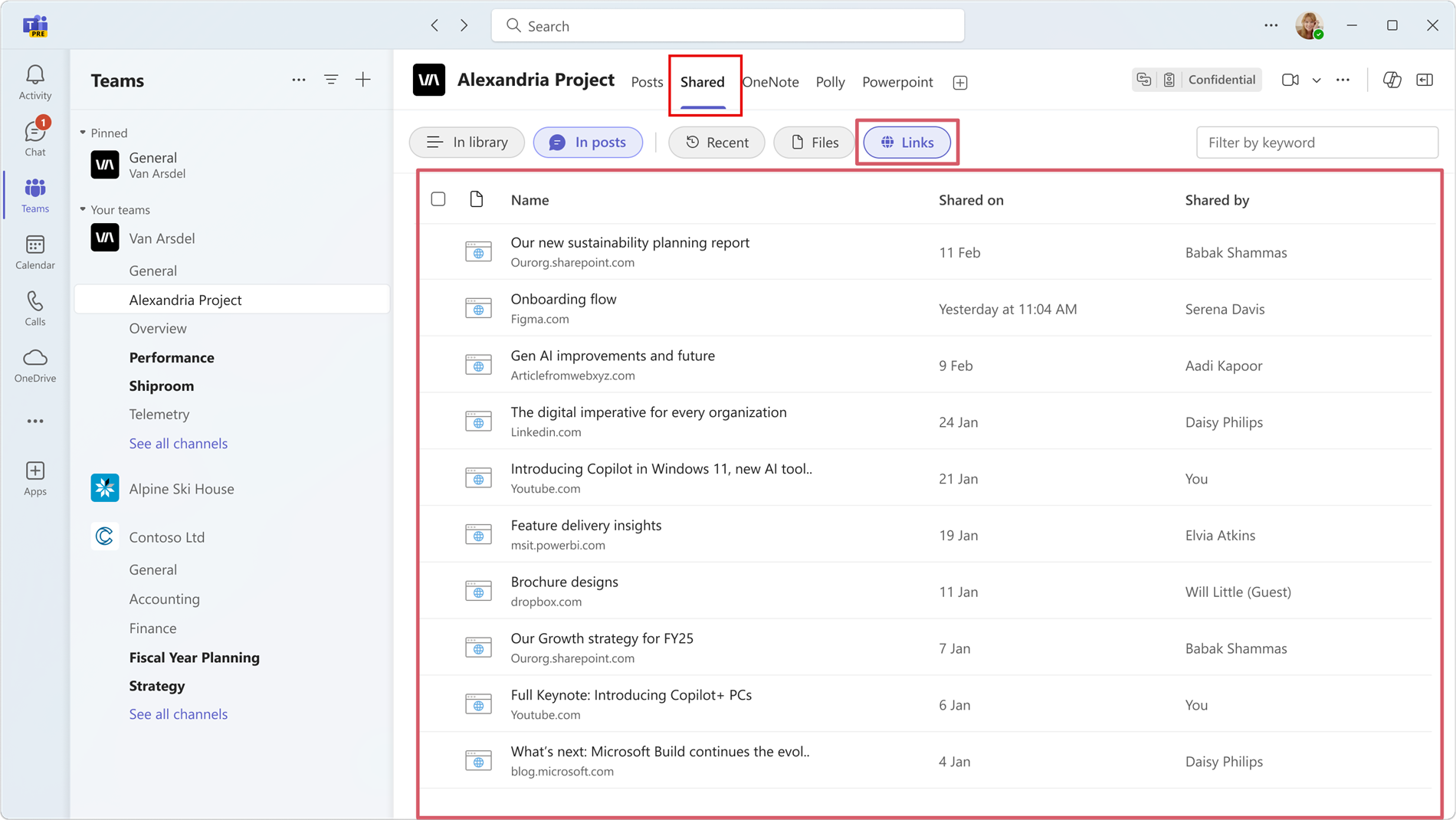This screenshot has height=820, width=1456.
Task: Click link icon for Onboarding flow
Action: click(x=478, y=309)
